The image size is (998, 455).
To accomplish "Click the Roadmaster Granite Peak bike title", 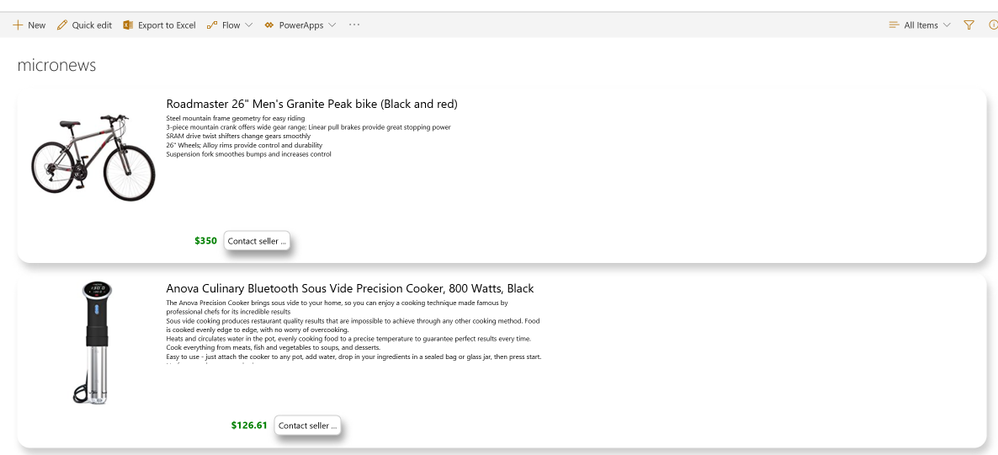I will 311,104.
